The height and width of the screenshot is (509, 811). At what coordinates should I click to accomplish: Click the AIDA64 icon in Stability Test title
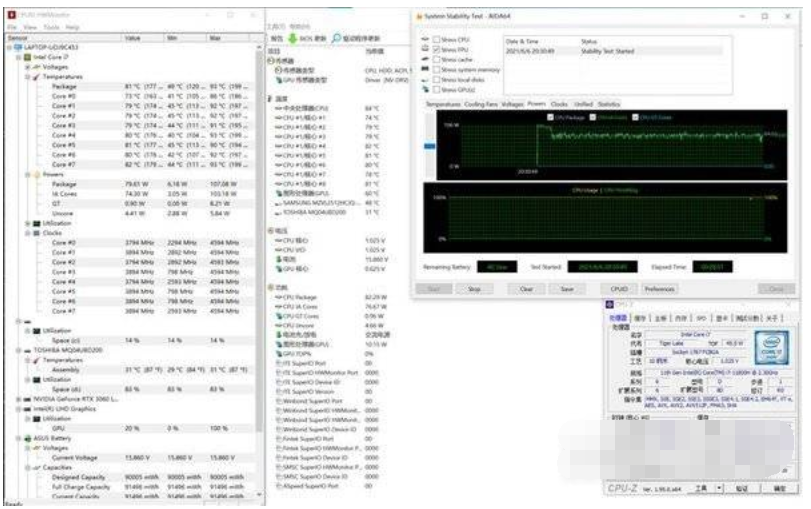click(419, 17)
